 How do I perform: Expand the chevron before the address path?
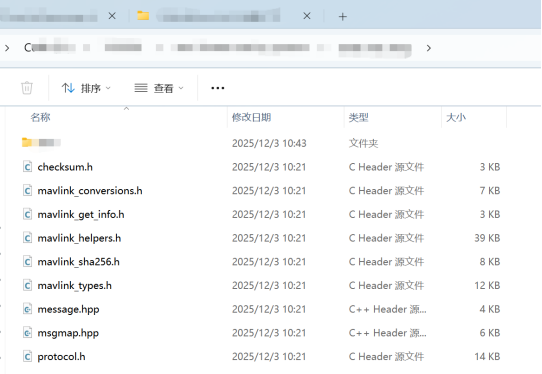coord(7,48)
